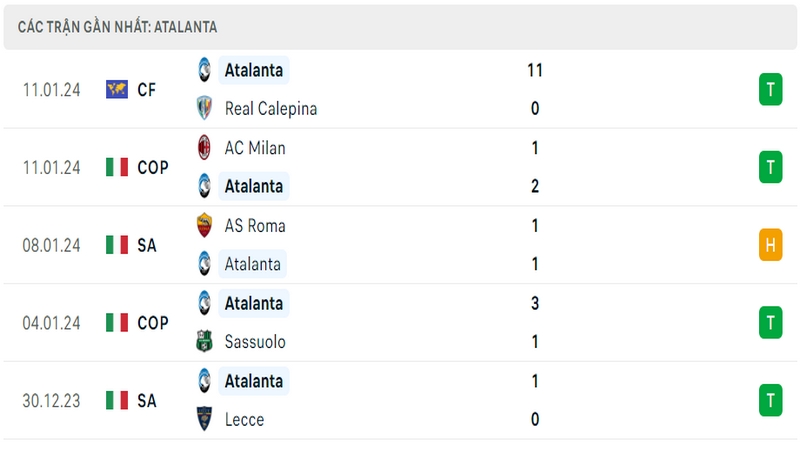Viewport: 800px width, 450px height.
Task: Click Atalanta crest in Real Calepina match
Action: 204,70
